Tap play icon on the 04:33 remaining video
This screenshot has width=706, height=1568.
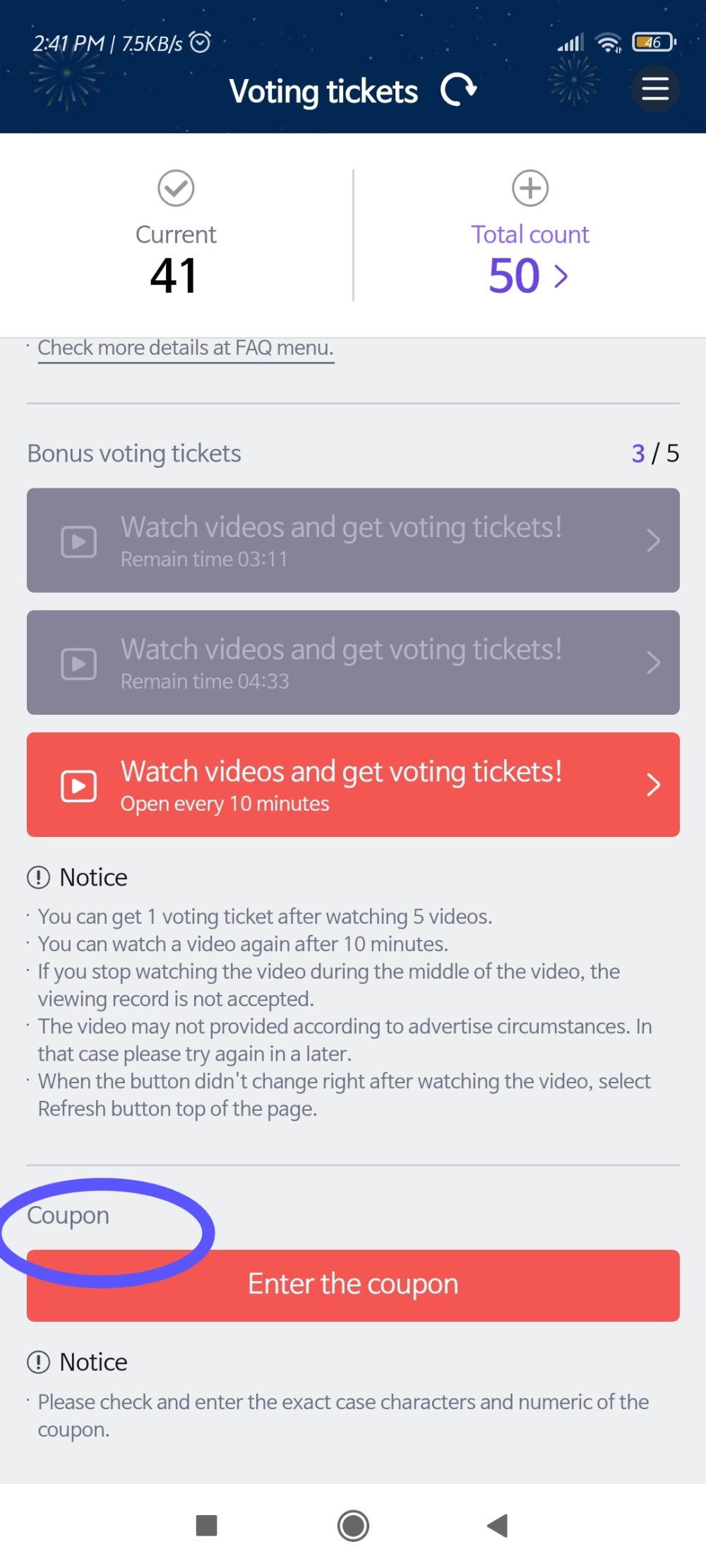(79, 663)
